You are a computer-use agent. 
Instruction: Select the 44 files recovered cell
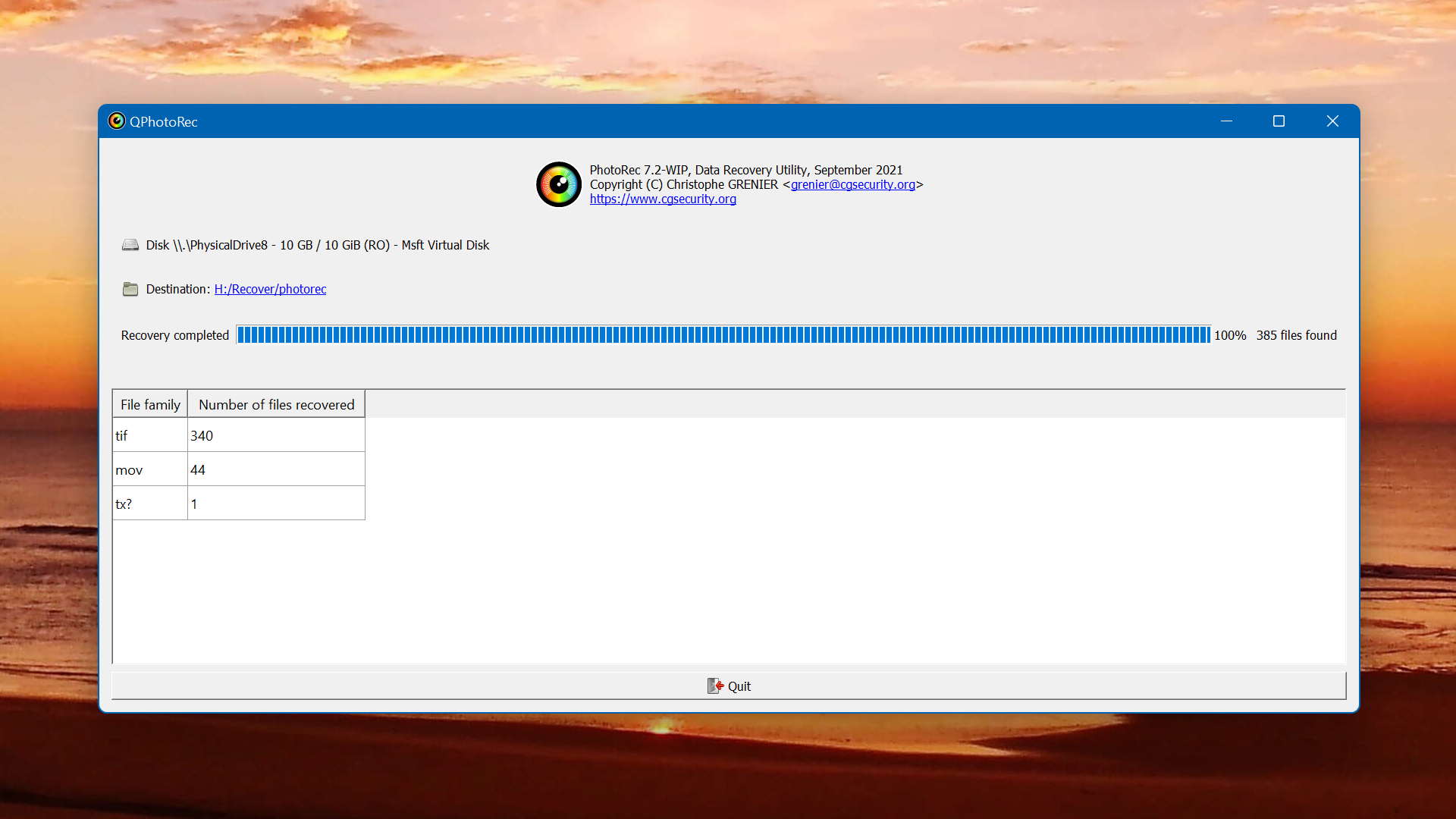(x=276, y=469)
